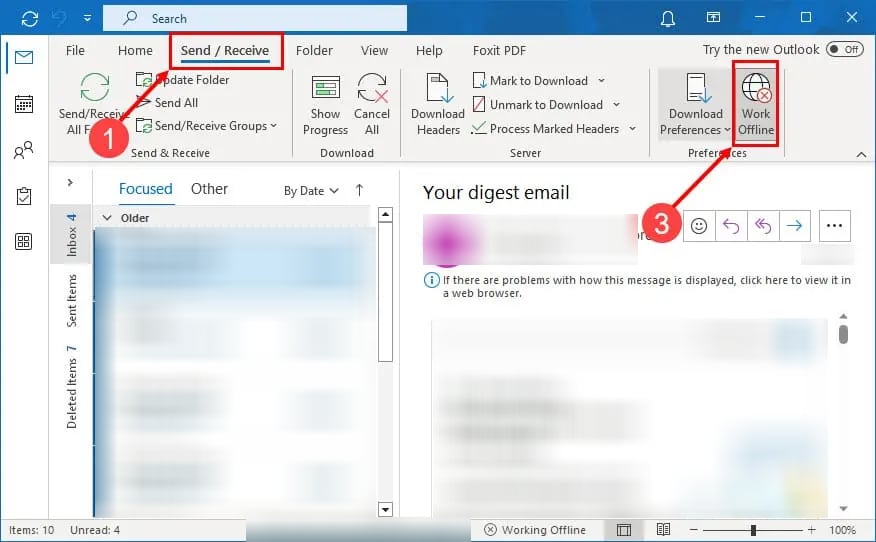Click the zoom in plus button

[x=812, y=530]
